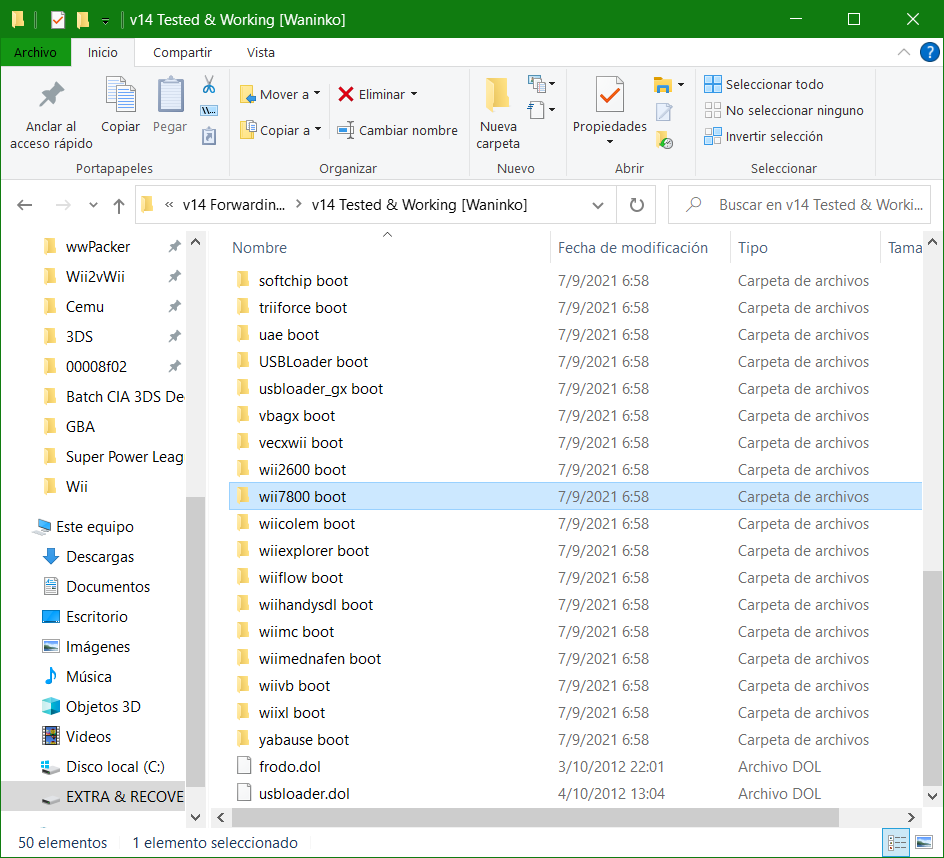Screen dimensions: 944x858
Task: Click navigation pane scroll down arrow
Action: coord(196,817)
